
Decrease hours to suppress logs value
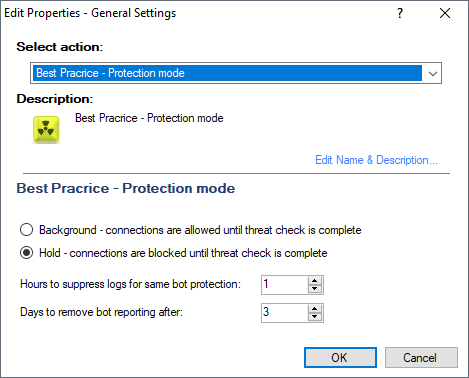click(315, 289)
